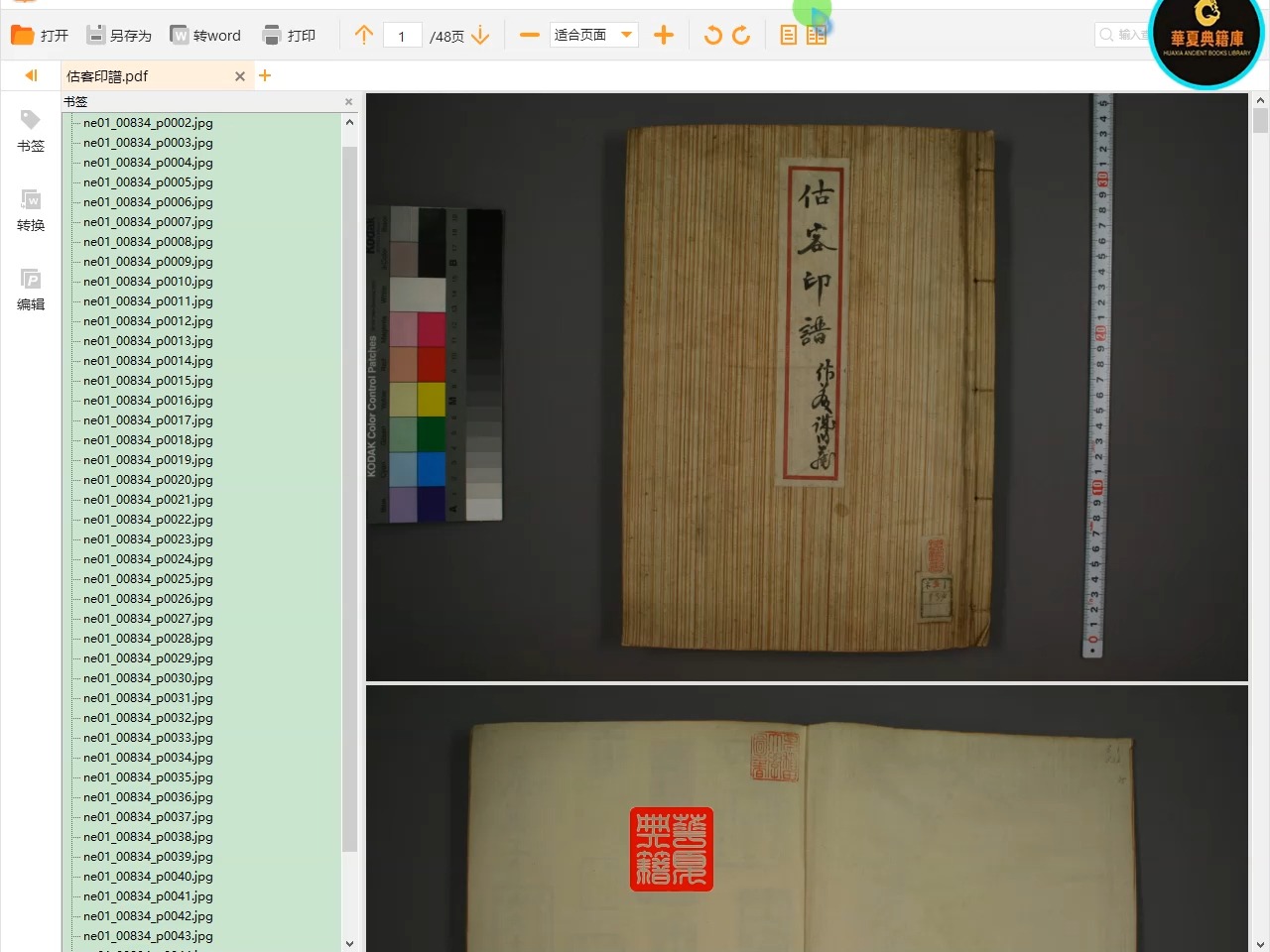Click bookmark list scroll-down arrow
The image size is (1270, 952).
[349, 943]
